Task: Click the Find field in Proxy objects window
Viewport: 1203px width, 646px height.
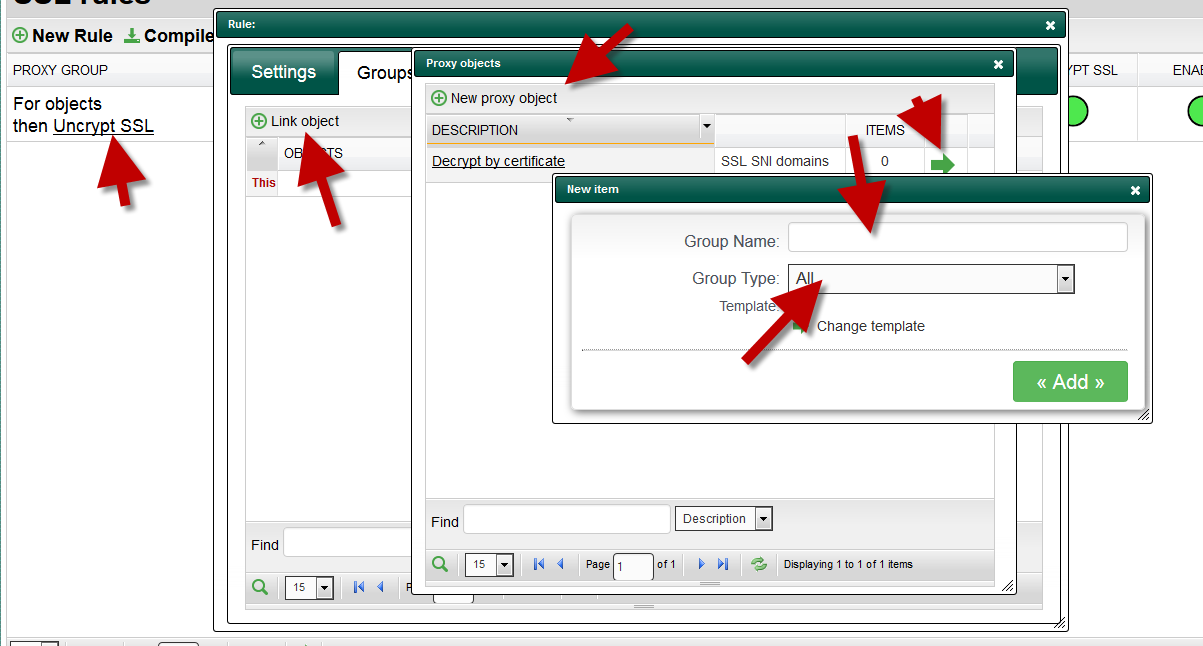Action: point(567,519)
